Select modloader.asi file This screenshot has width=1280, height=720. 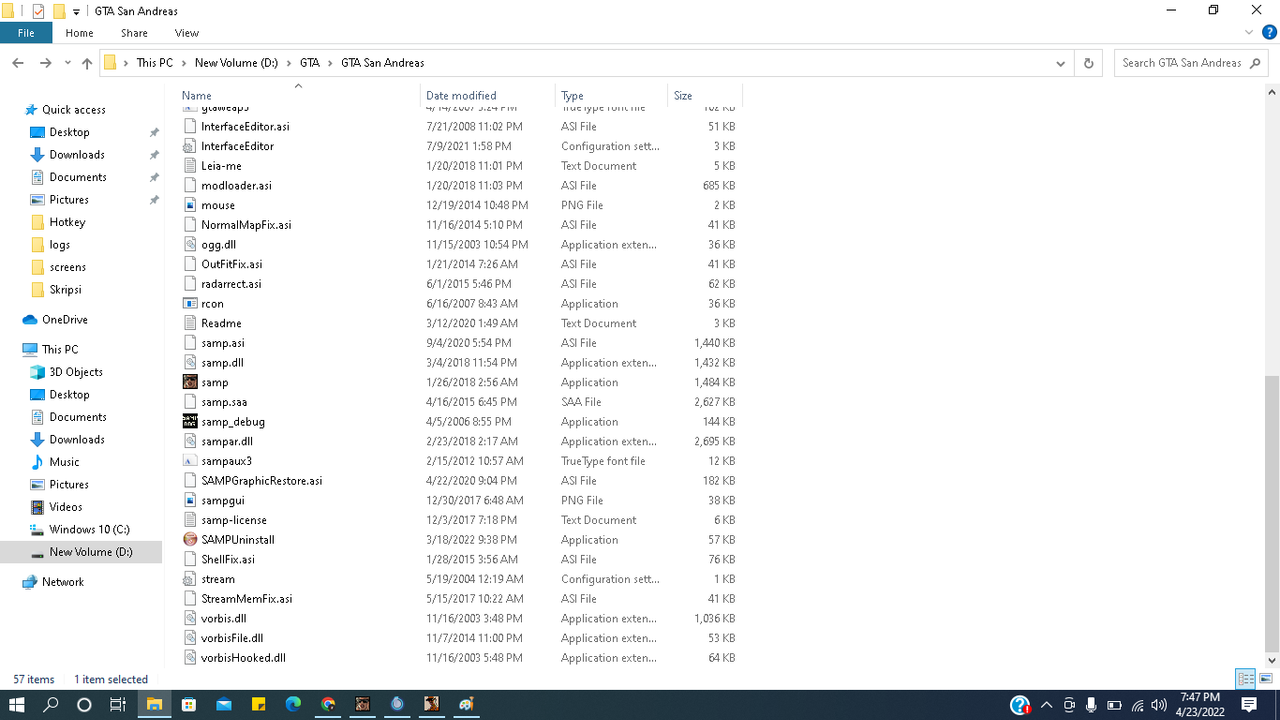pyautogui.click(x=236, y=186)
